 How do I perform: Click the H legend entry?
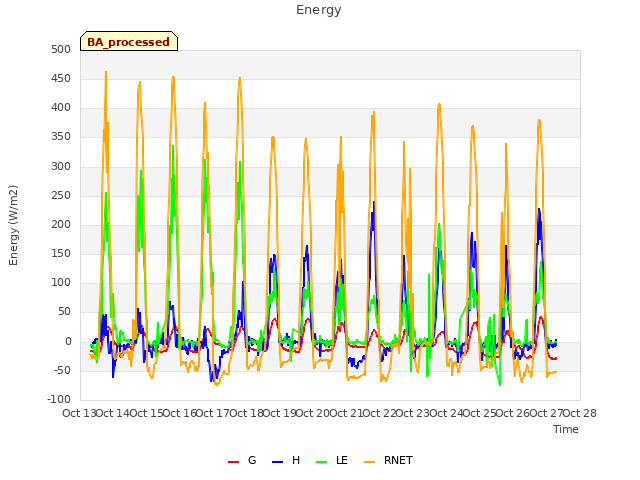coord(286,460)
